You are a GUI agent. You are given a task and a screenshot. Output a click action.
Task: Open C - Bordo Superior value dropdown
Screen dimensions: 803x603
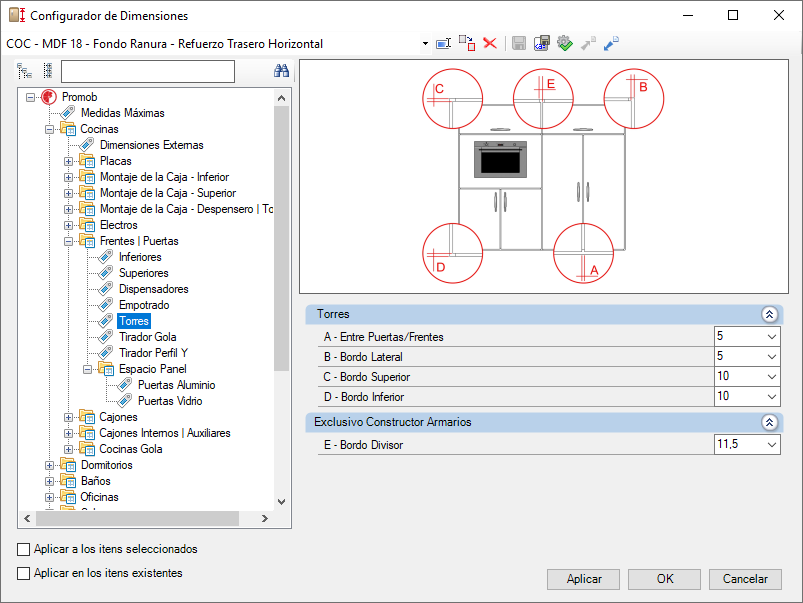[772, 377]
